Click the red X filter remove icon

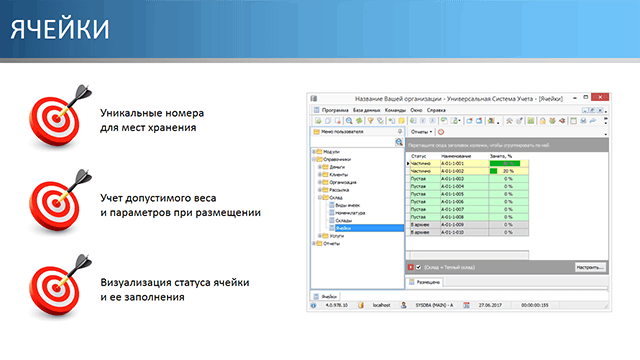pyautogui.click(x=411, y=267)
